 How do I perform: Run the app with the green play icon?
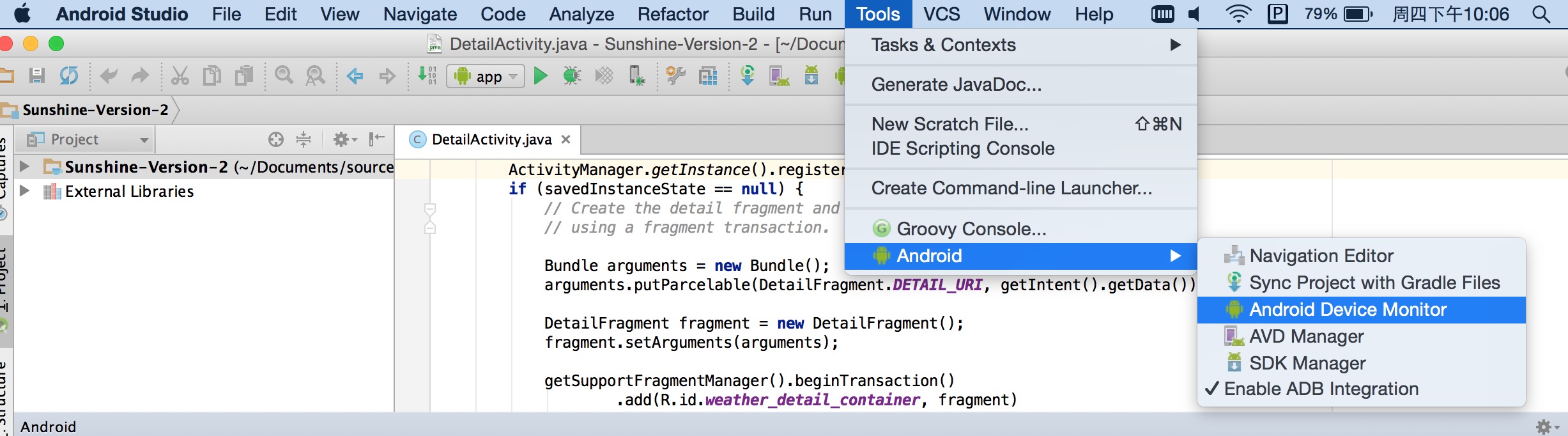(541, 76)
